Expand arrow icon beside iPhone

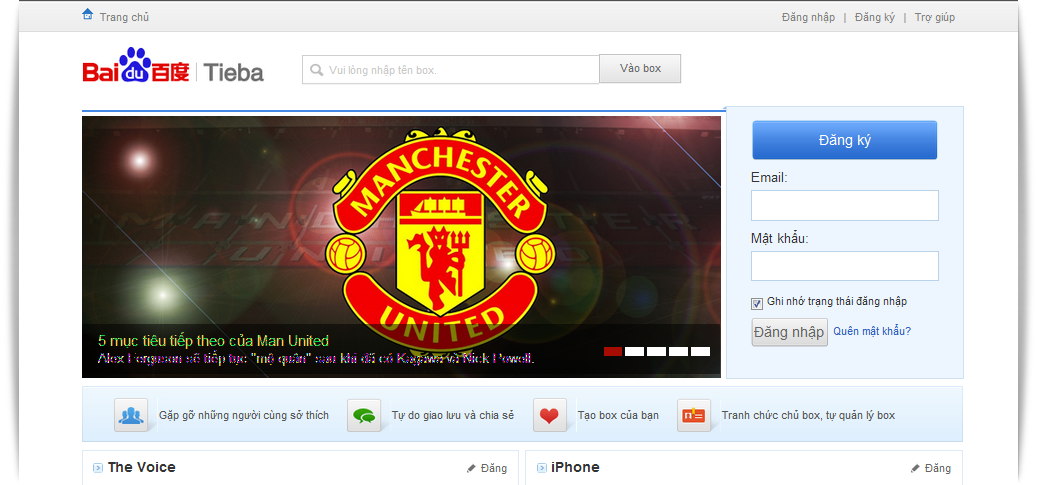click(x=541, y=468)
